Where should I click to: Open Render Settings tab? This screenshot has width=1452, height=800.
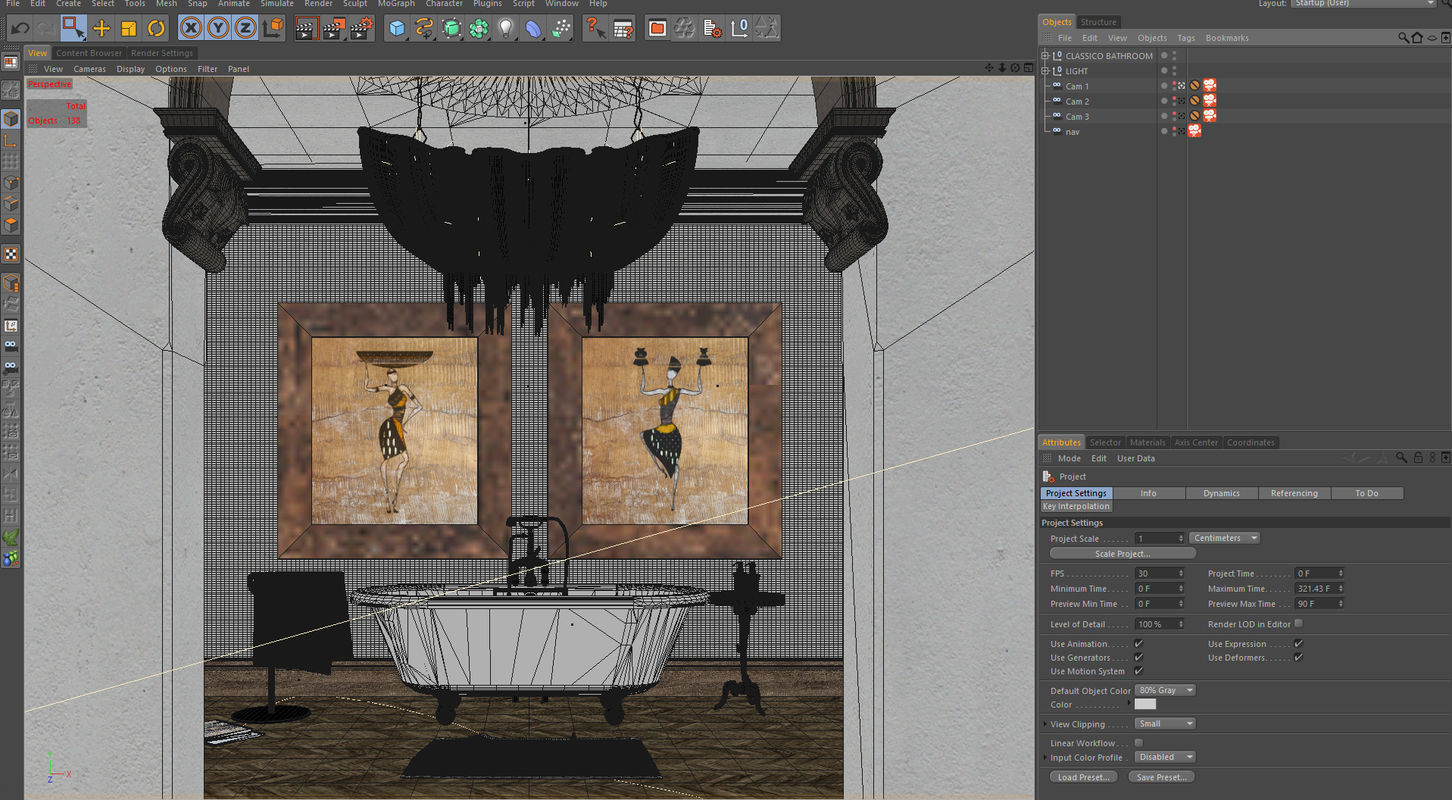point(162,53)
